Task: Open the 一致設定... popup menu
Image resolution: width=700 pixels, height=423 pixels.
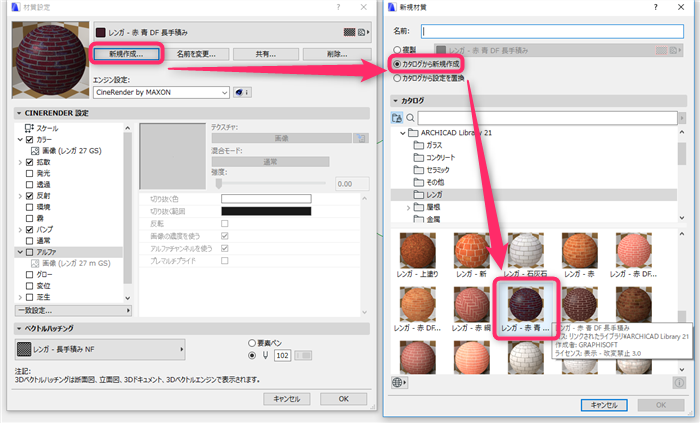Action: pyautogui.click(x=74, y=310)
